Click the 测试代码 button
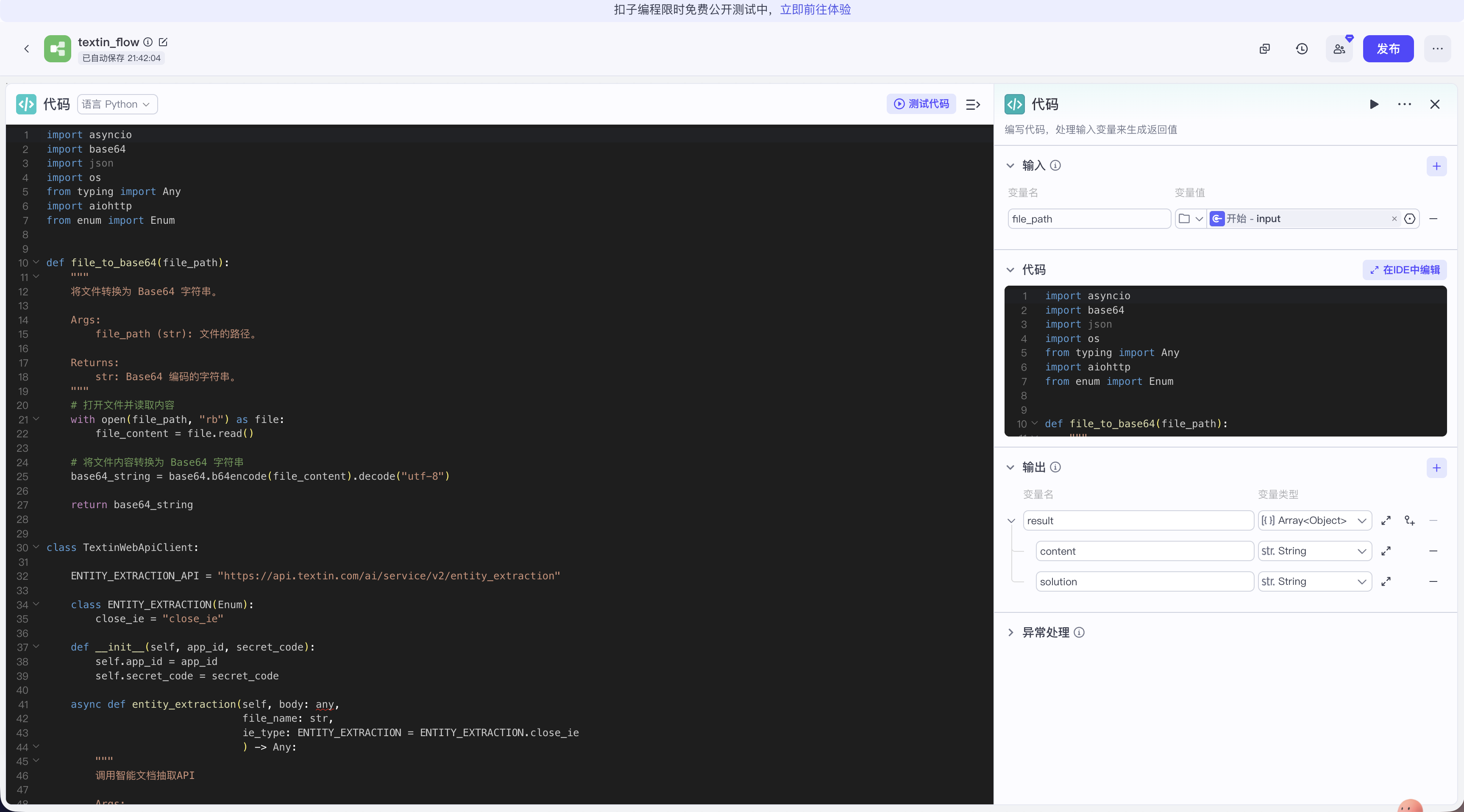This screenshot has width=1464, height=812. tap(921, 104)
